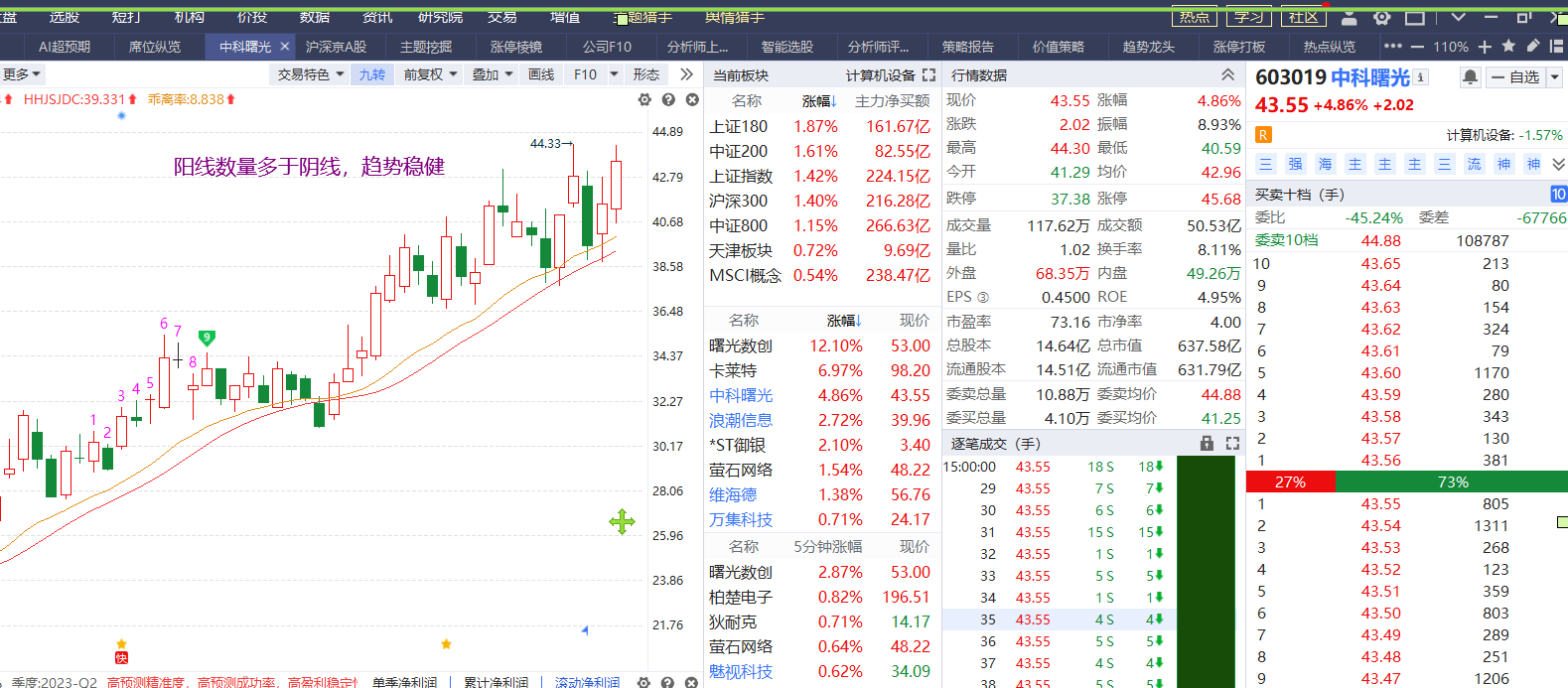The image size is (1568, 688).
Task: Close the chart indicator with X icon
Action: coord(692,99)
